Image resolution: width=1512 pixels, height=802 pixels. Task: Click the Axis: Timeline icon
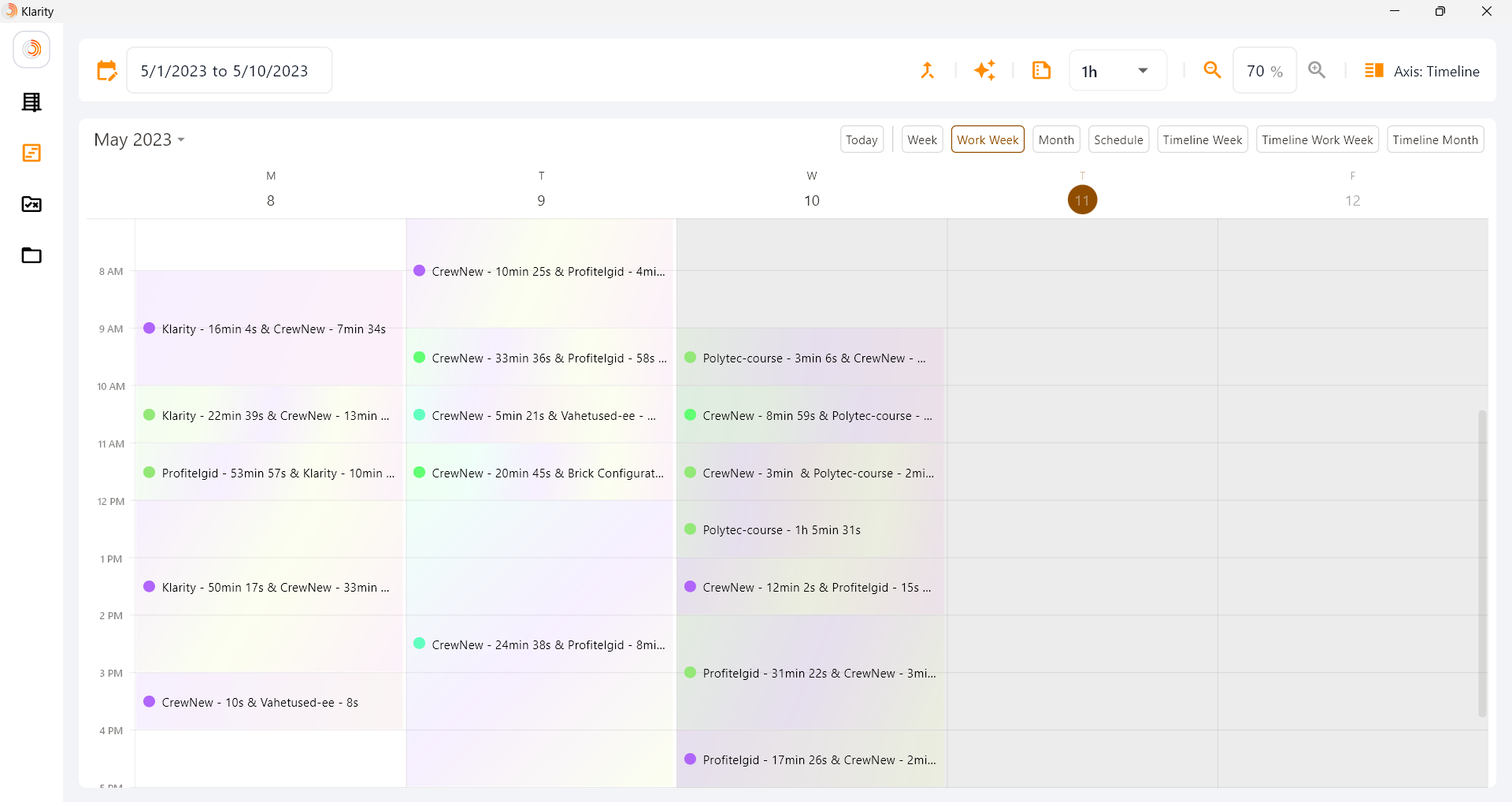(x=1374, y=71)
